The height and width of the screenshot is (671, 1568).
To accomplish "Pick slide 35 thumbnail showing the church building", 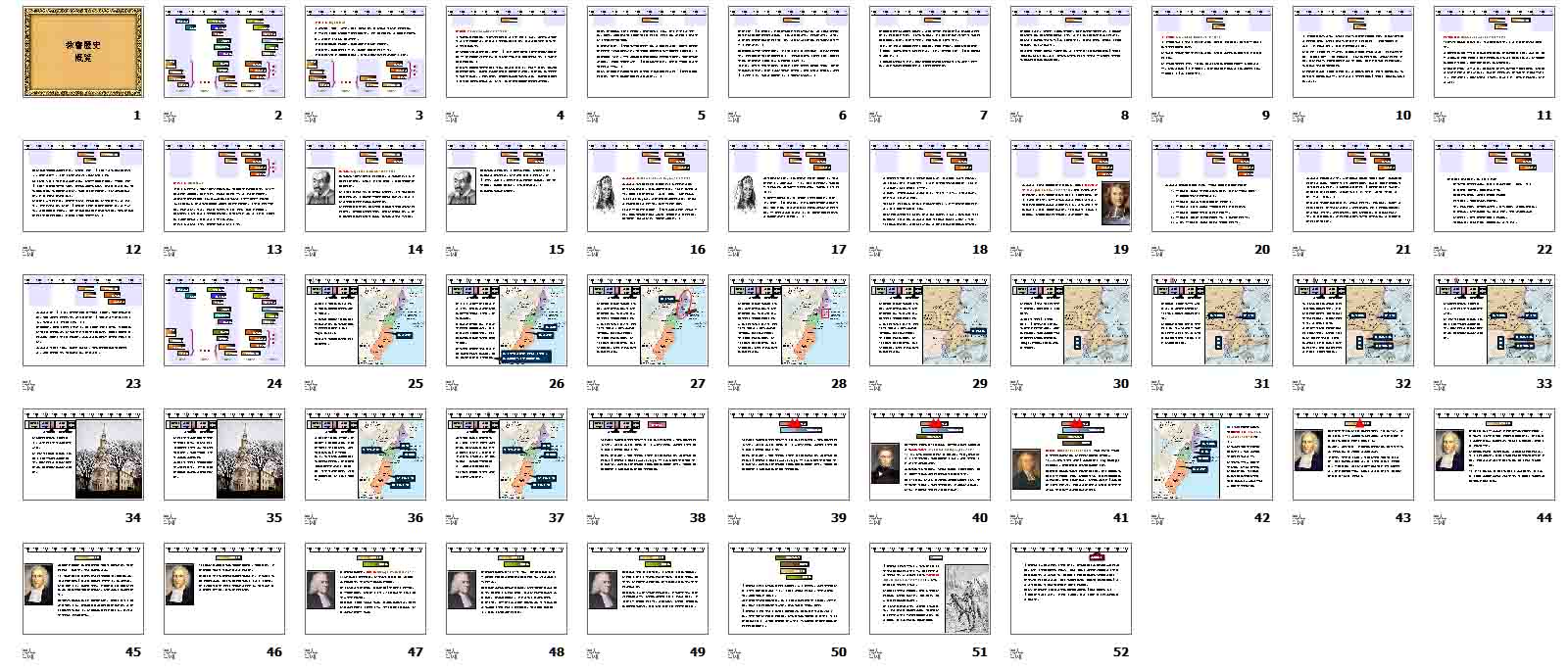I will click(x=224, y=455).
